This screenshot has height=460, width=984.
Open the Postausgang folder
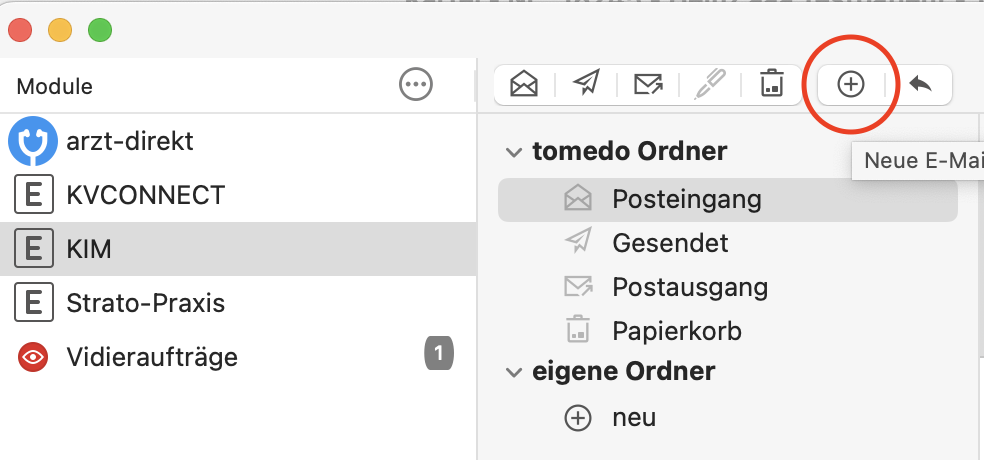pyautogui.click(x=728, y=287)
